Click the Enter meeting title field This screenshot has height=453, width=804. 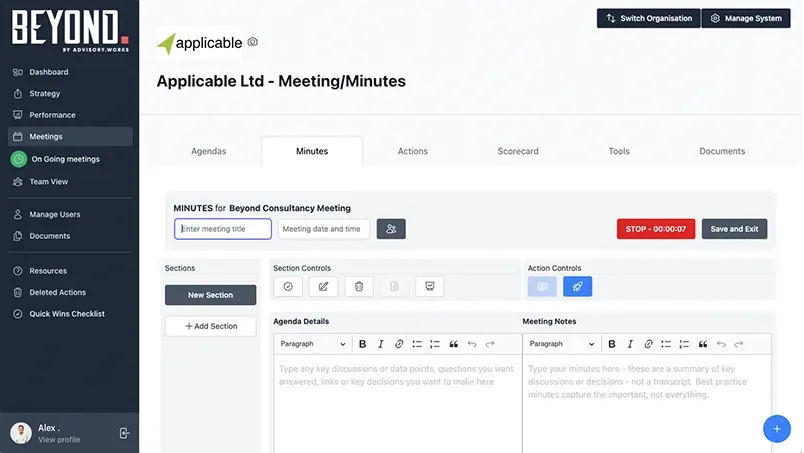click(x=223, y=229)
